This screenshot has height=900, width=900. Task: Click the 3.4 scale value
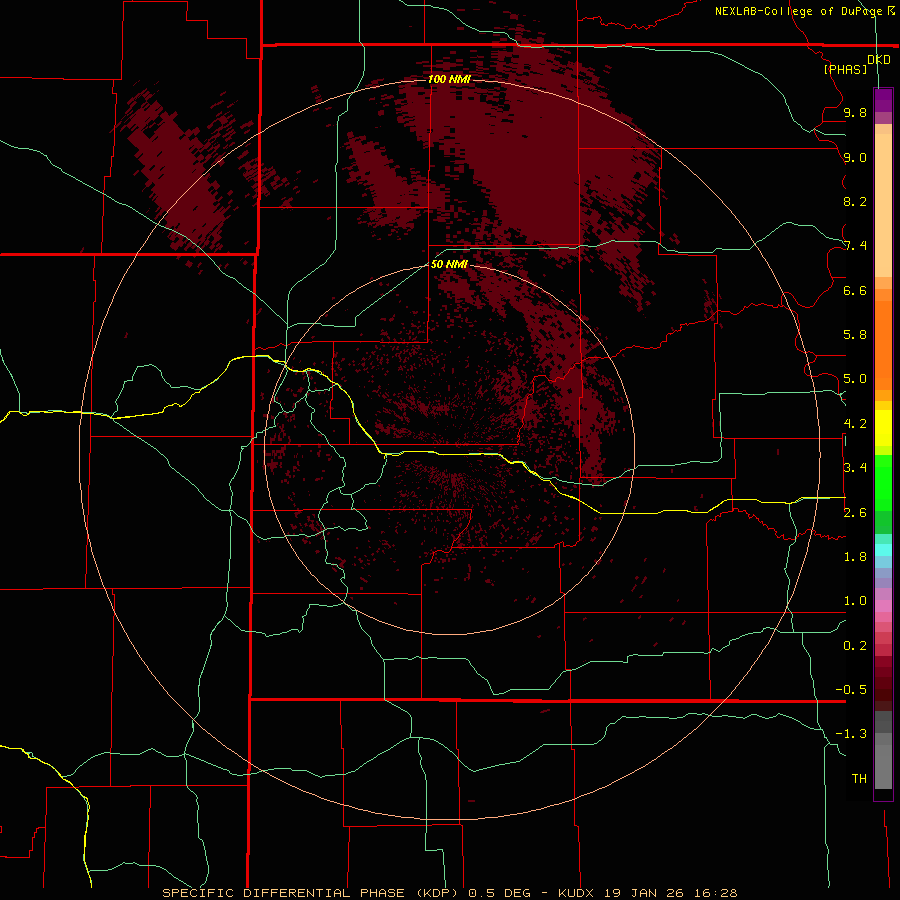pyautogui.click(x=855, y=468)
